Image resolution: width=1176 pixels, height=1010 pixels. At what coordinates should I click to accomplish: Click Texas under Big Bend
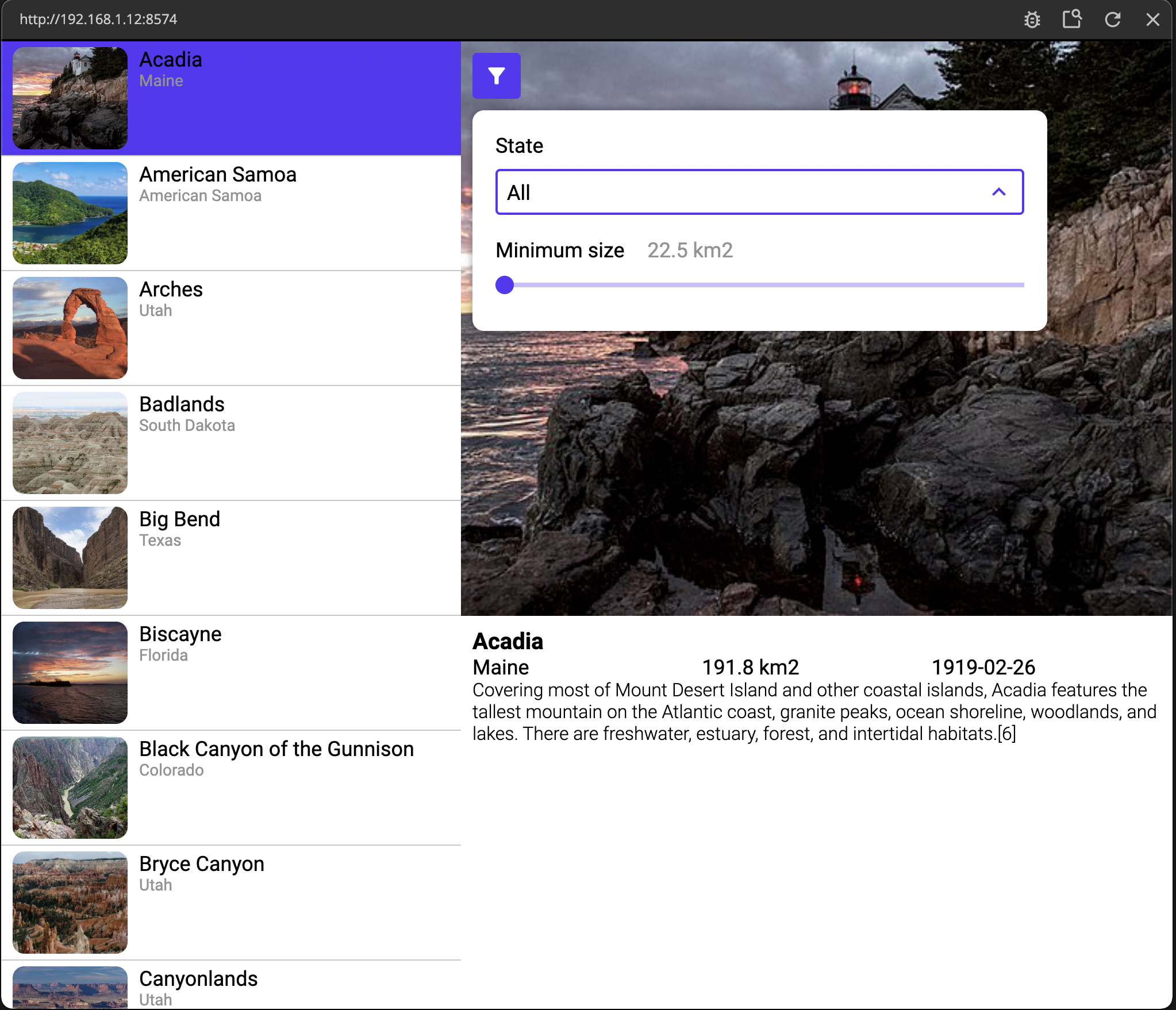[x=160, y=541]
